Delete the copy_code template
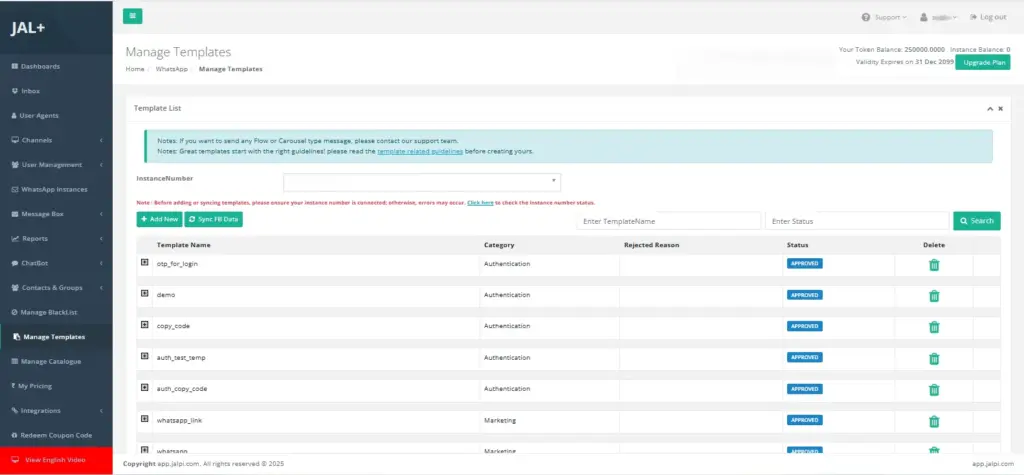The height and width of the screenshot is (475, 1024). tap(934, 327)
